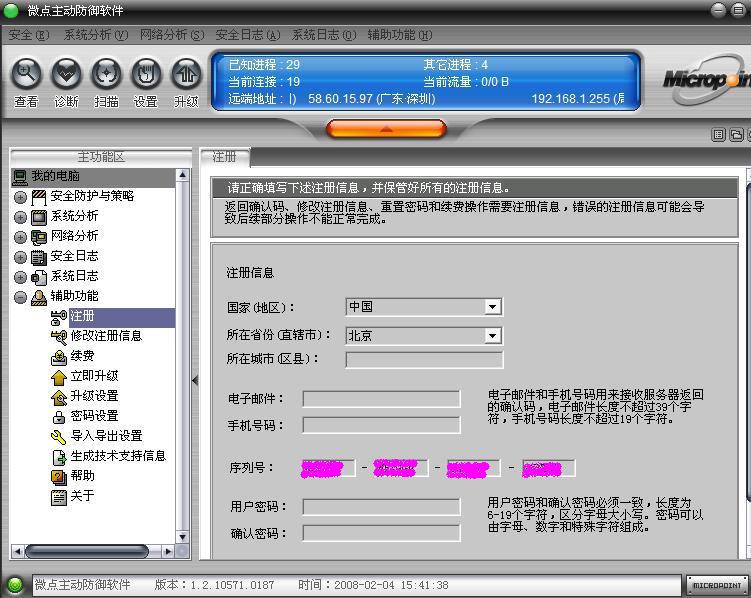This screenshot has height=598, width=751.
Task: Click the tile-windows icon under banner
Action: tap(718, 135)
